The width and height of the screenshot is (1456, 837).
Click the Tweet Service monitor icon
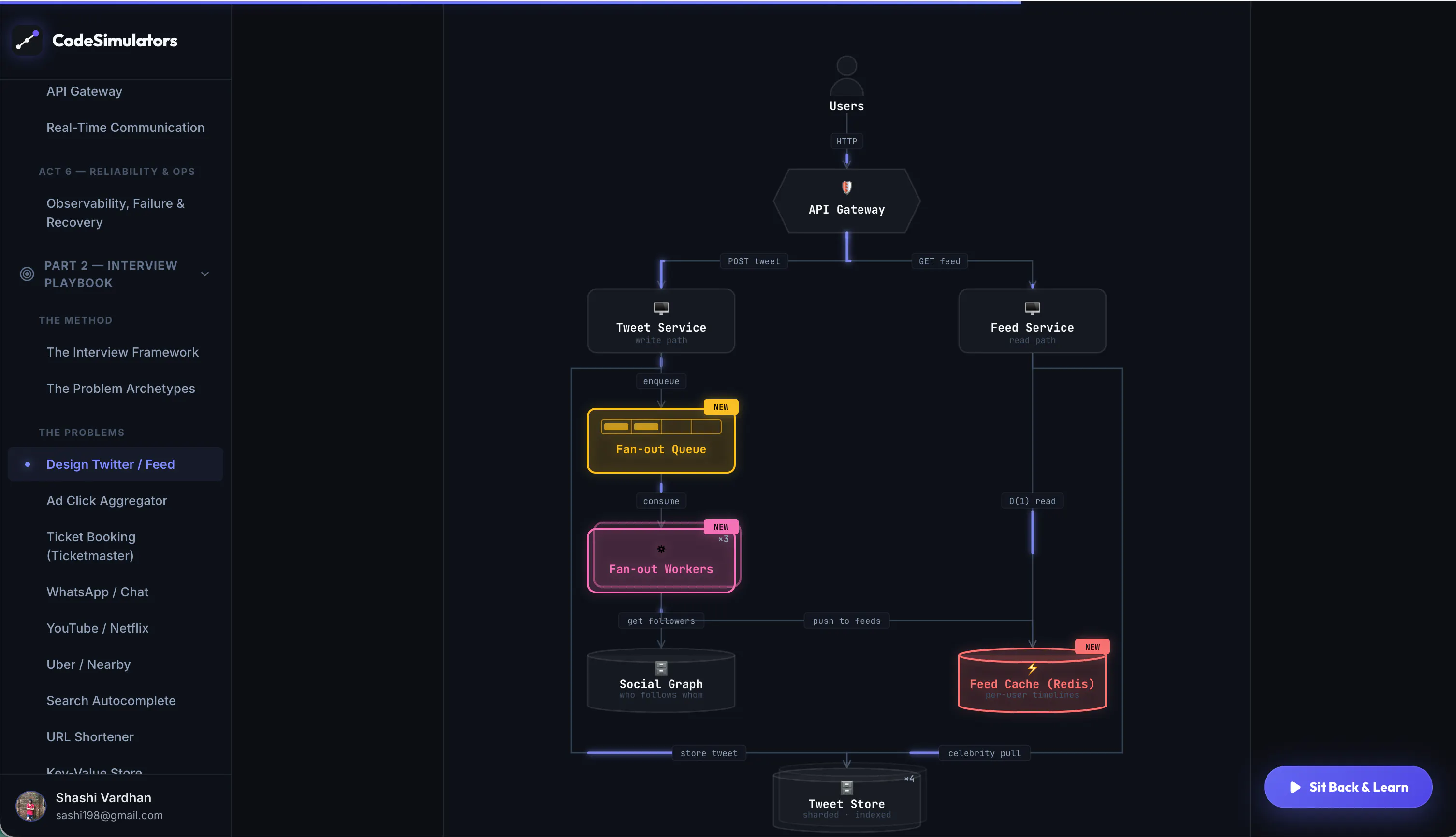pos(661,308)
